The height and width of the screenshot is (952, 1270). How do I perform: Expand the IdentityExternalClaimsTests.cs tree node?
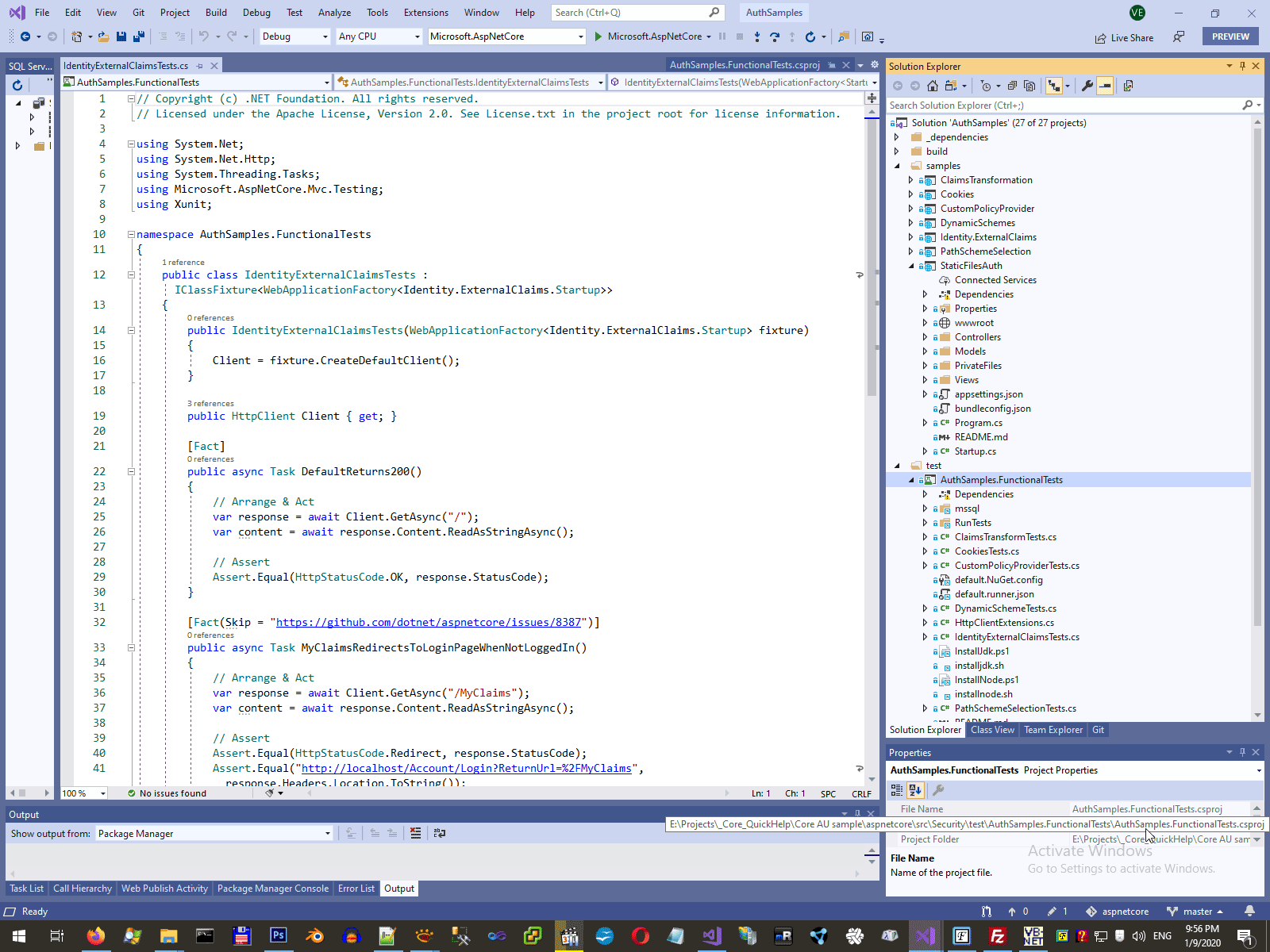(925, 637)
